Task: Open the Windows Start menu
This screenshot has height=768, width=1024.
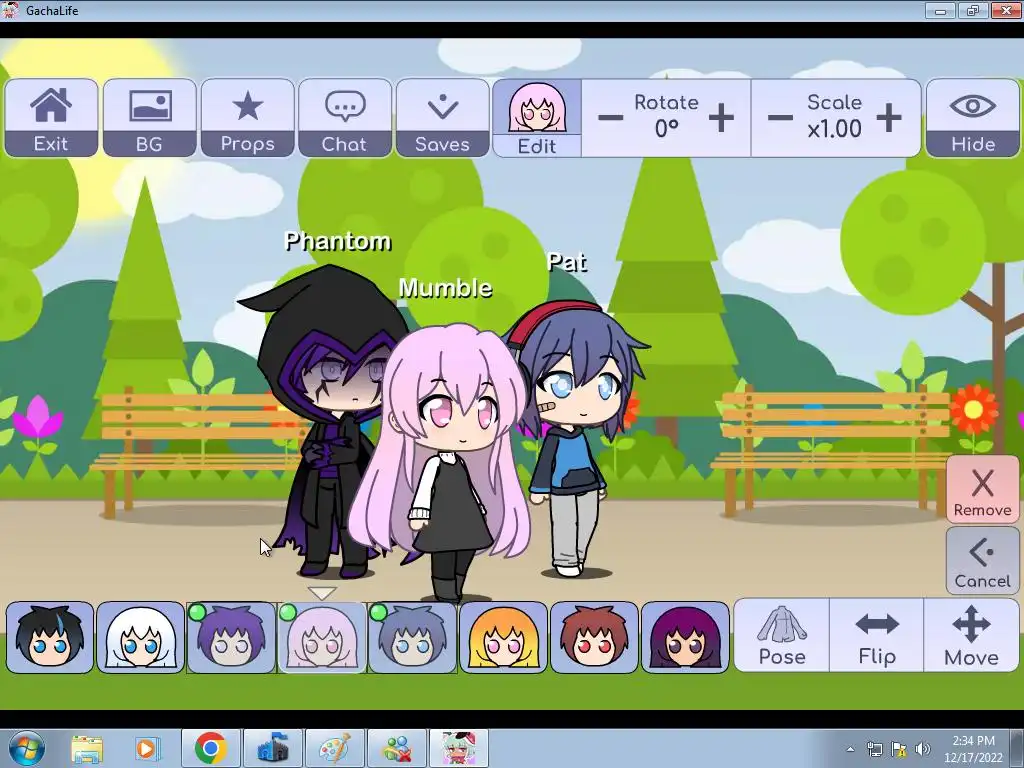Action: click(x=27, y=748)
